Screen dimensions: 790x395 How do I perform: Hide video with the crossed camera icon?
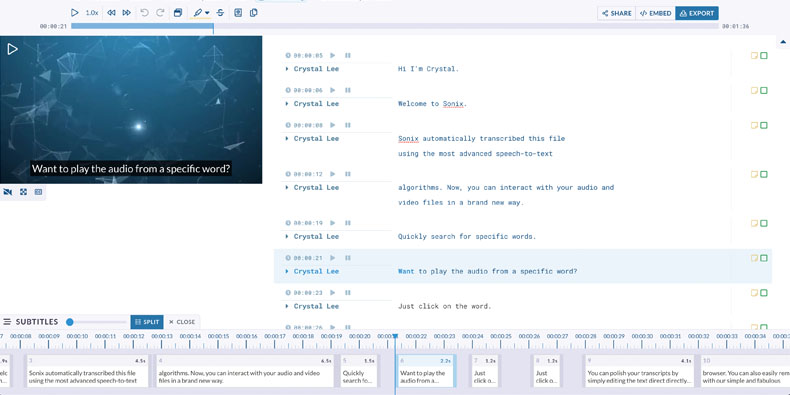(8, 192)
